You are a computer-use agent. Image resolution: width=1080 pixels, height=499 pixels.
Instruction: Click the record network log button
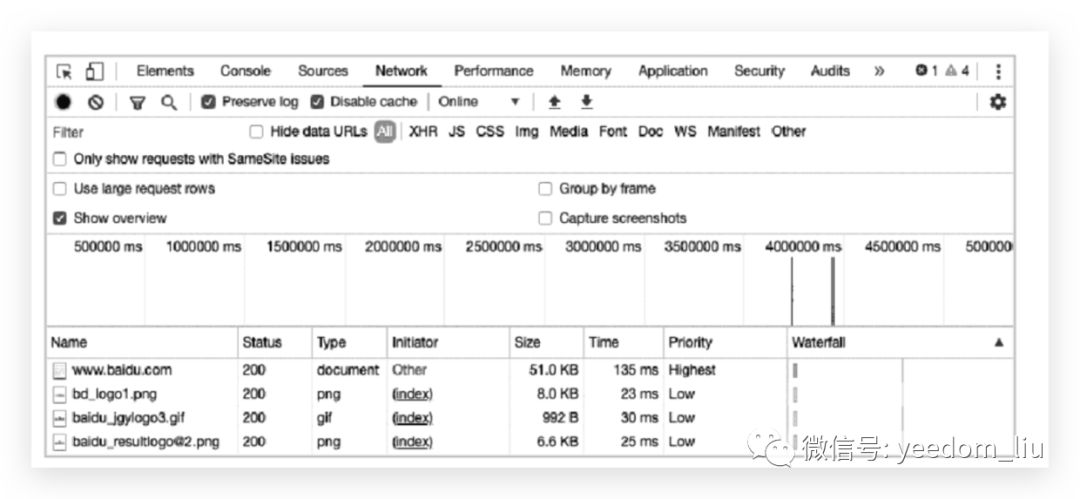pyautogui.click(x=63, y=102)
